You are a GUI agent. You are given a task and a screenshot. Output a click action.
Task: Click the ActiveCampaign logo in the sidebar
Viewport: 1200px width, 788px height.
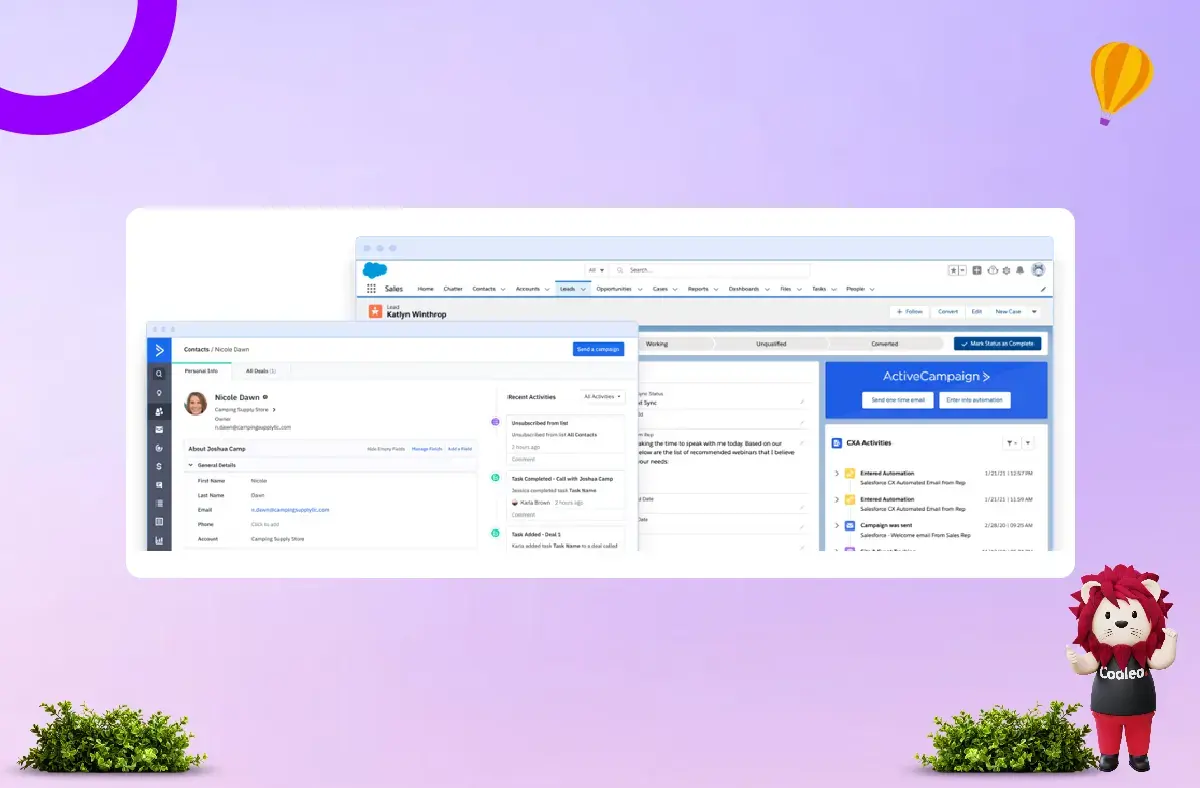[x=159, y=350]
